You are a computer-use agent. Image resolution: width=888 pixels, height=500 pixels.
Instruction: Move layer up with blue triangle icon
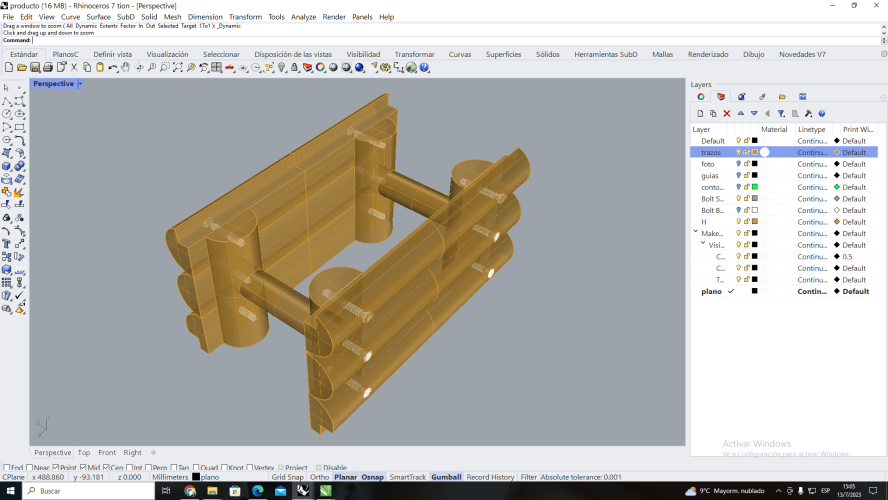click(x=741, y=114)
